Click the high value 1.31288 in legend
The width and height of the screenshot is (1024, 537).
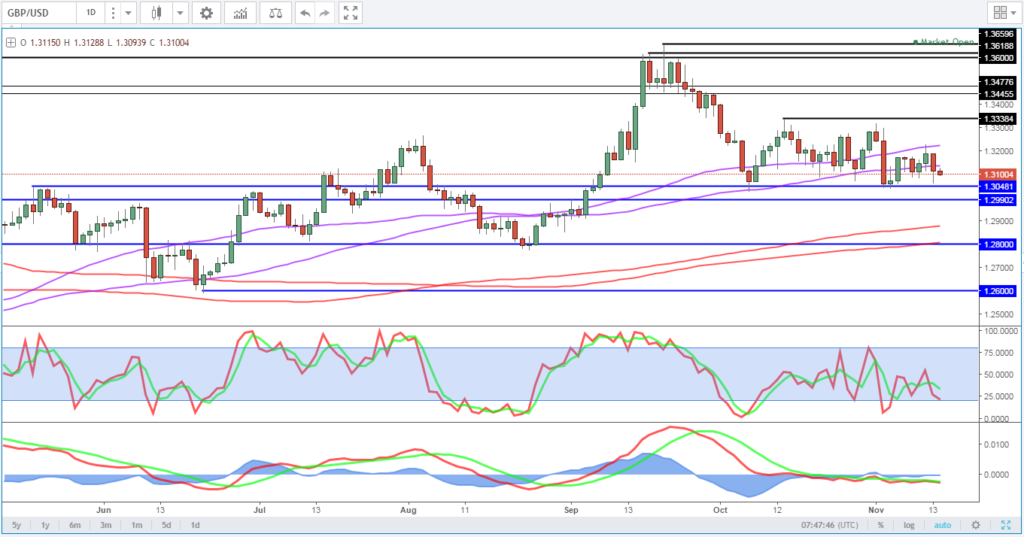pos(89,42)
